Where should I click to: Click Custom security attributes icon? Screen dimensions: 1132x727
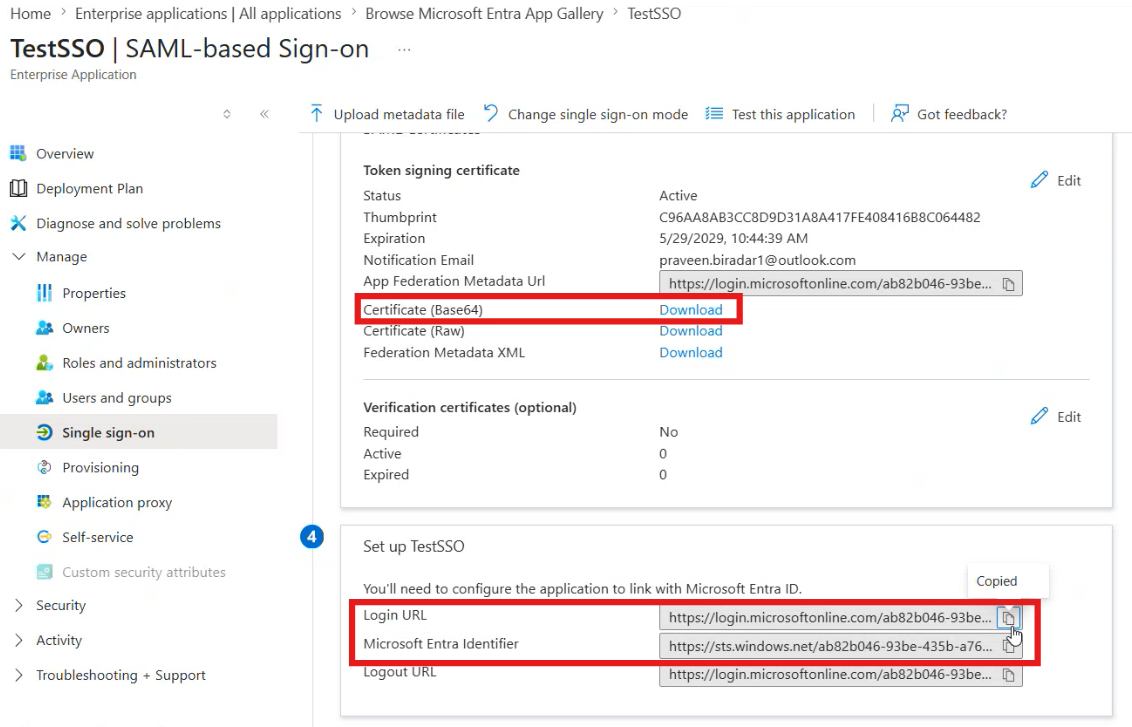(44, 572)
